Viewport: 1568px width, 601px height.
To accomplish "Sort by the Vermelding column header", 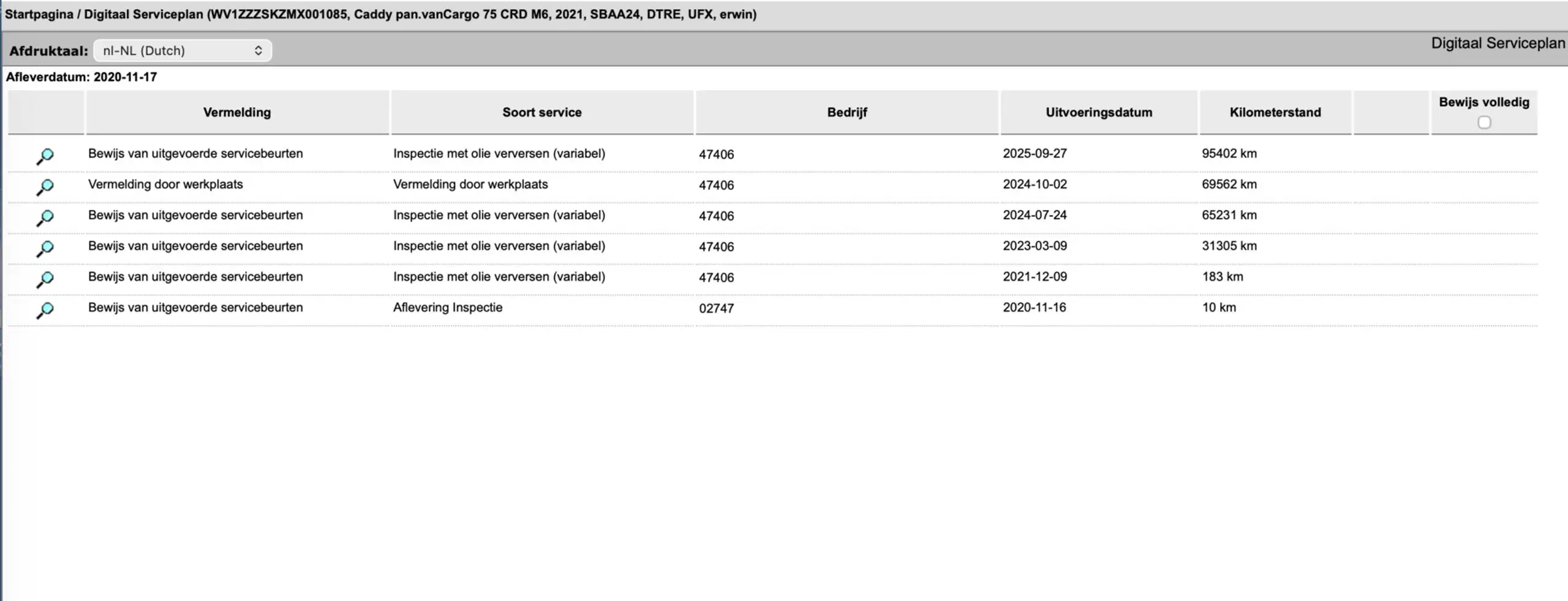I will pyautogui.click(x=237, y=112).
